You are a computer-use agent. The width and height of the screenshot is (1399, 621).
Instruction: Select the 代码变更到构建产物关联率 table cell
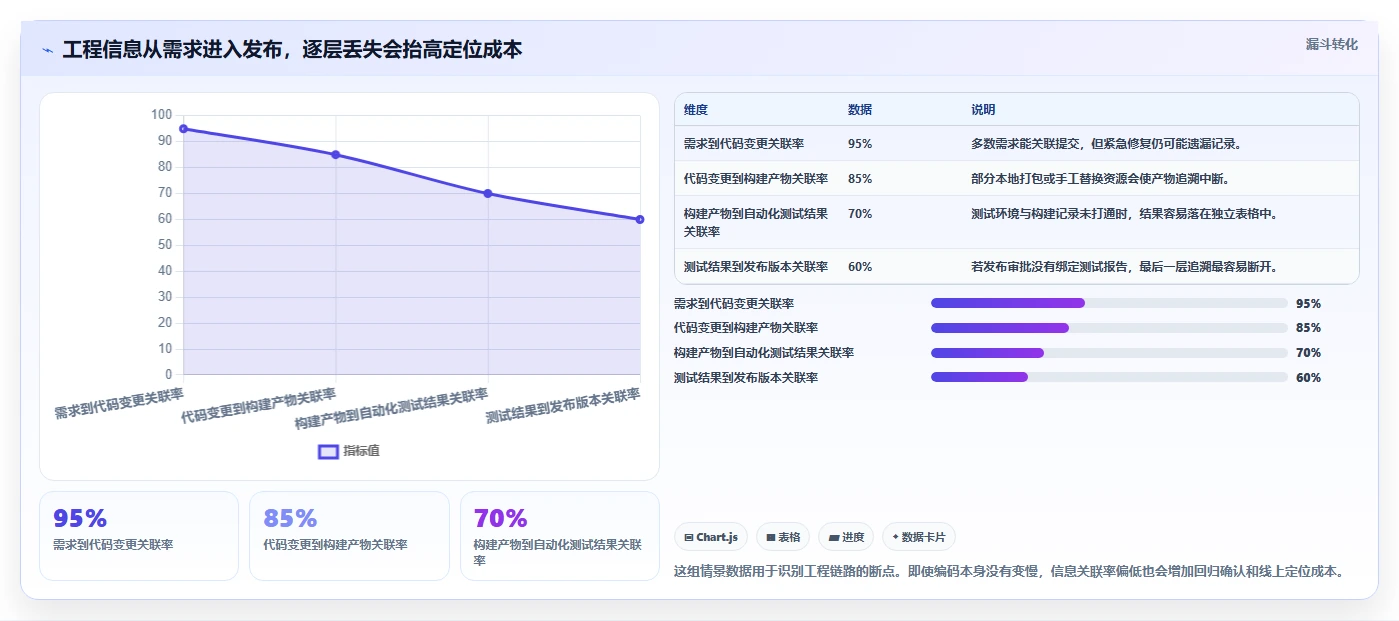(x=756, y=179)
